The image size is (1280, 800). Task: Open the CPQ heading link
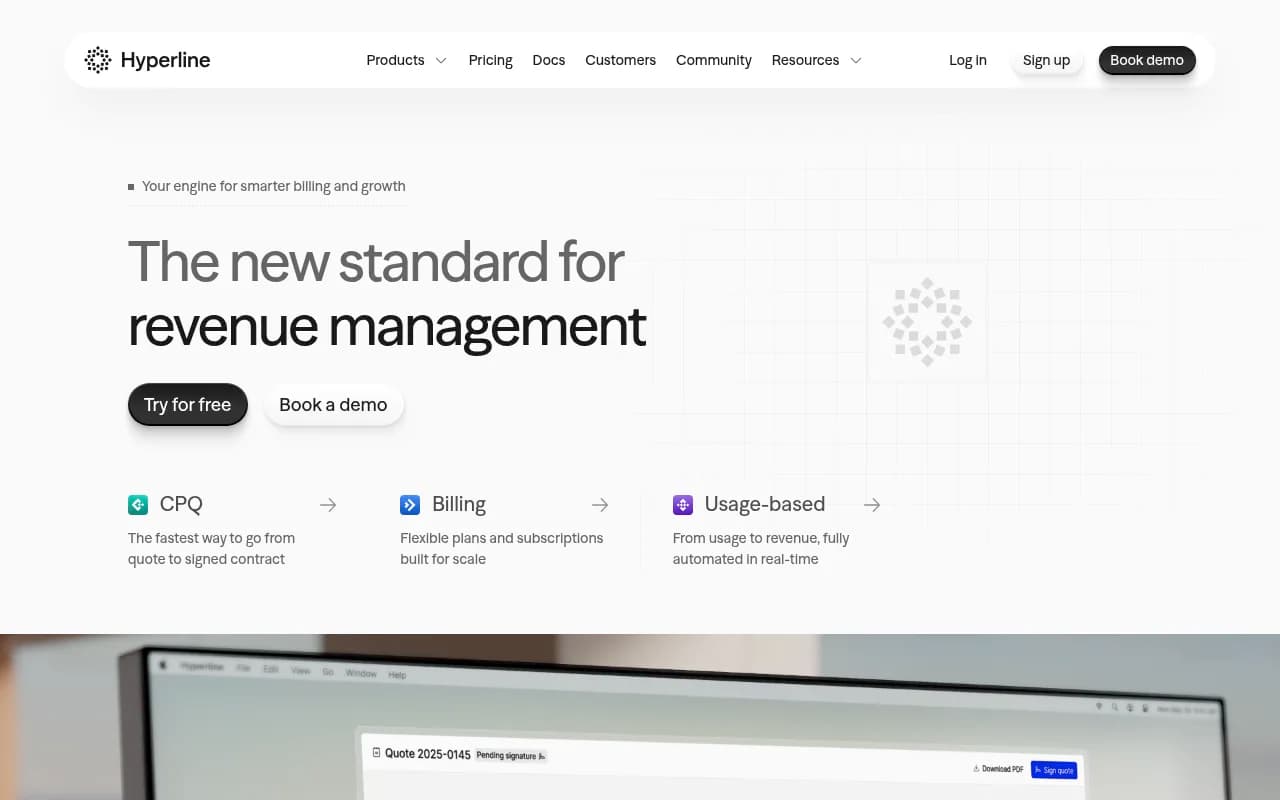[x=181, y=505]
